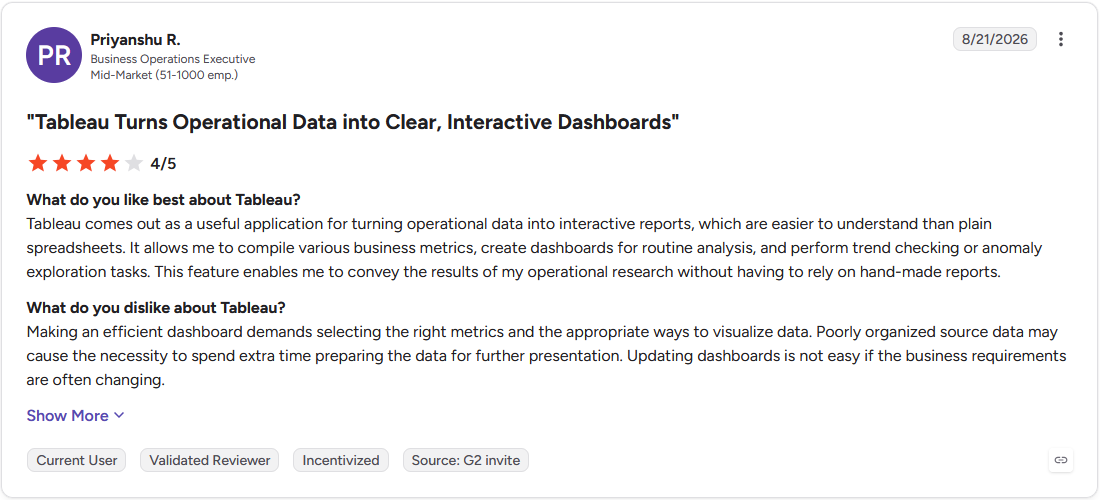Select the Incentivized tag
This screenshot has height=500, width=1100.
[x=341, y=461]
